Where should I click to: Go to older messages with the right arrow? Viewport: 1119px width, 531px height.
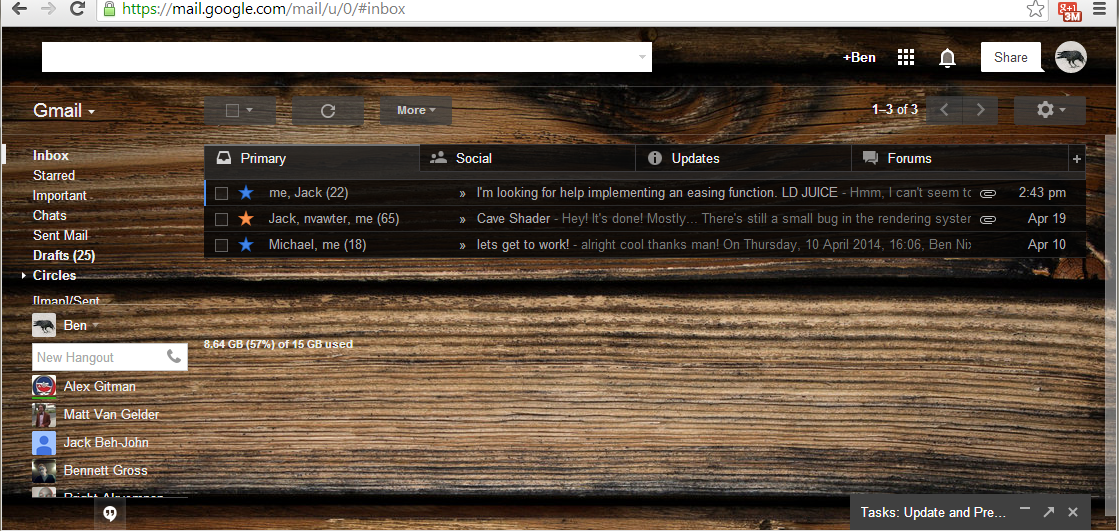[981, 110]
